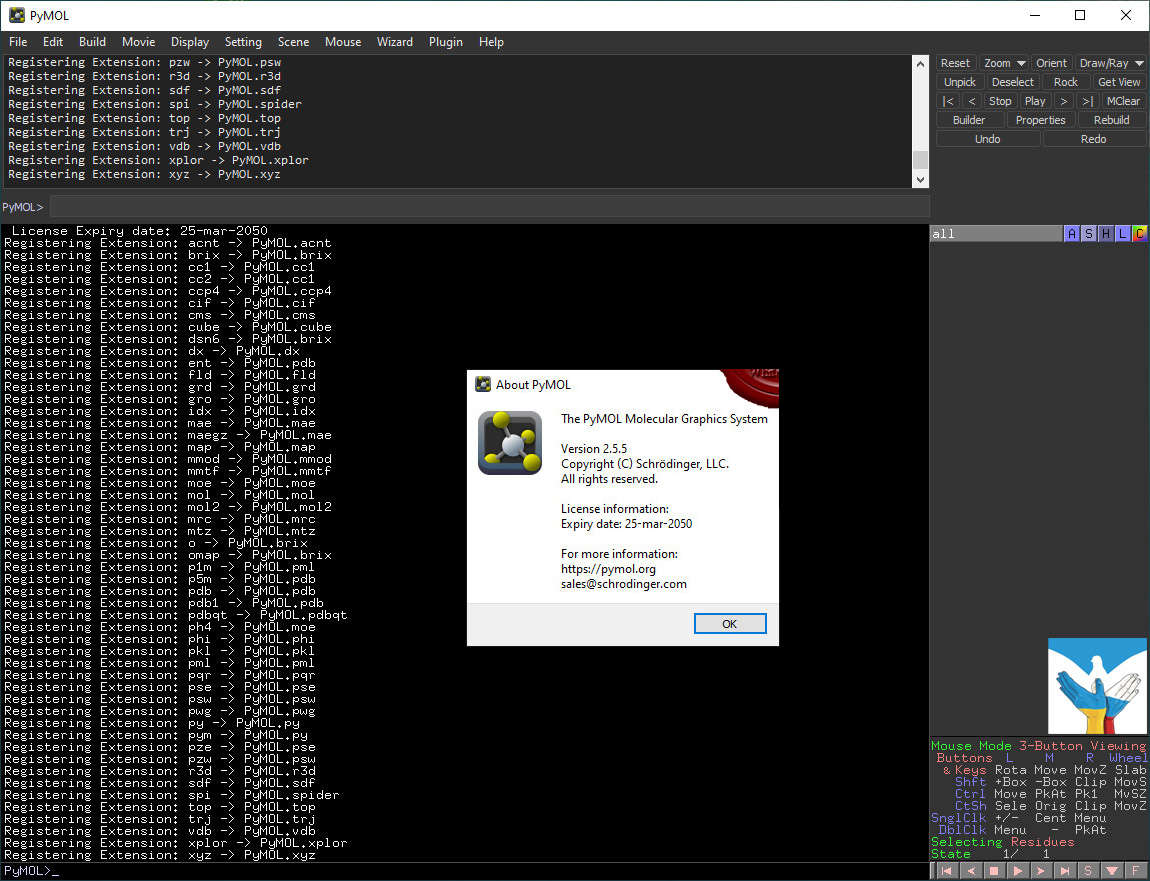
Task: Click the sales@schrodinger.com address
Action: click(623, 585)
